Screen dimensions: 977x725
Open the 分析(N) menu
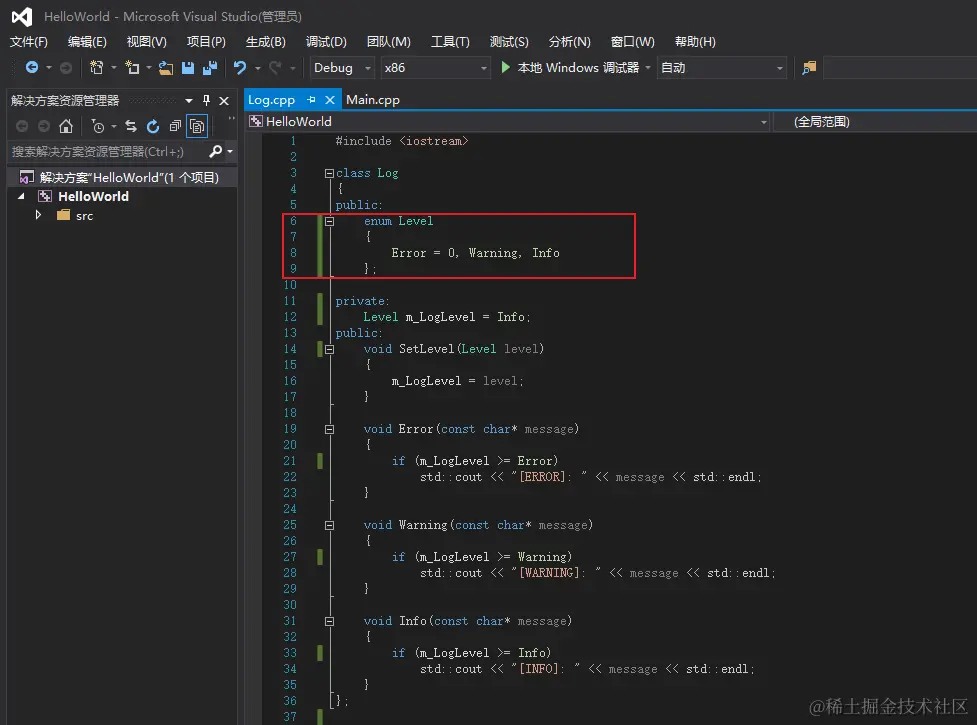coord(570,42)
